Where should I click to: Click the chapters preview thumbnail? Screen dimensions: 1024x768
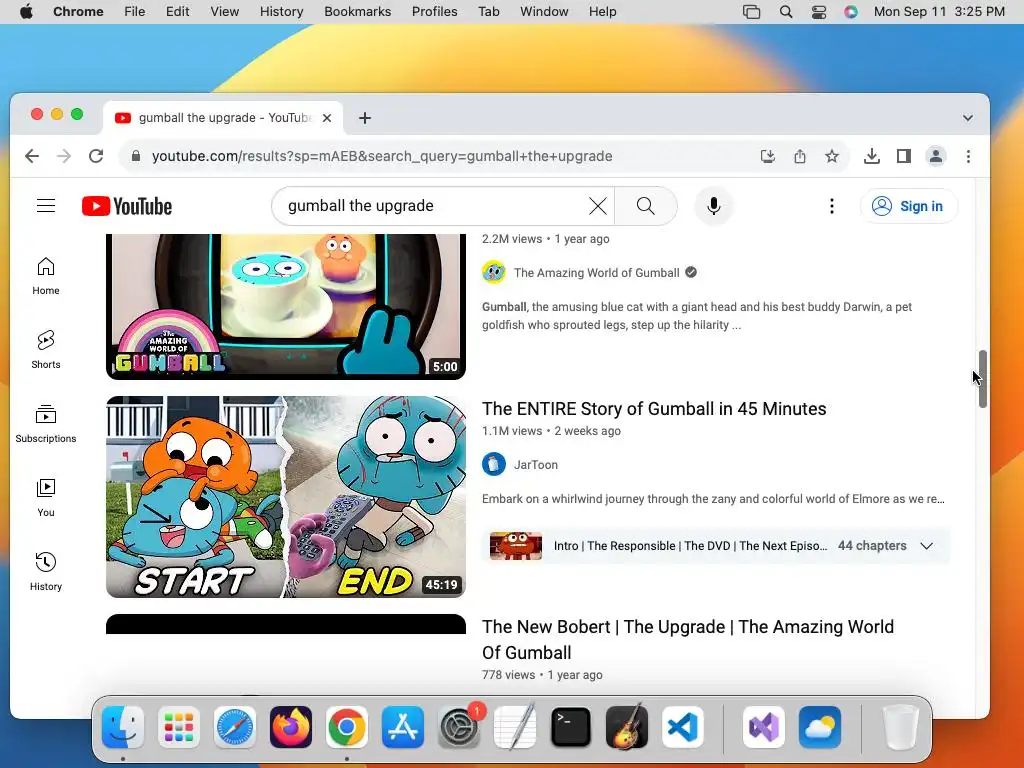pyautogui.click(x=516, y=546)
